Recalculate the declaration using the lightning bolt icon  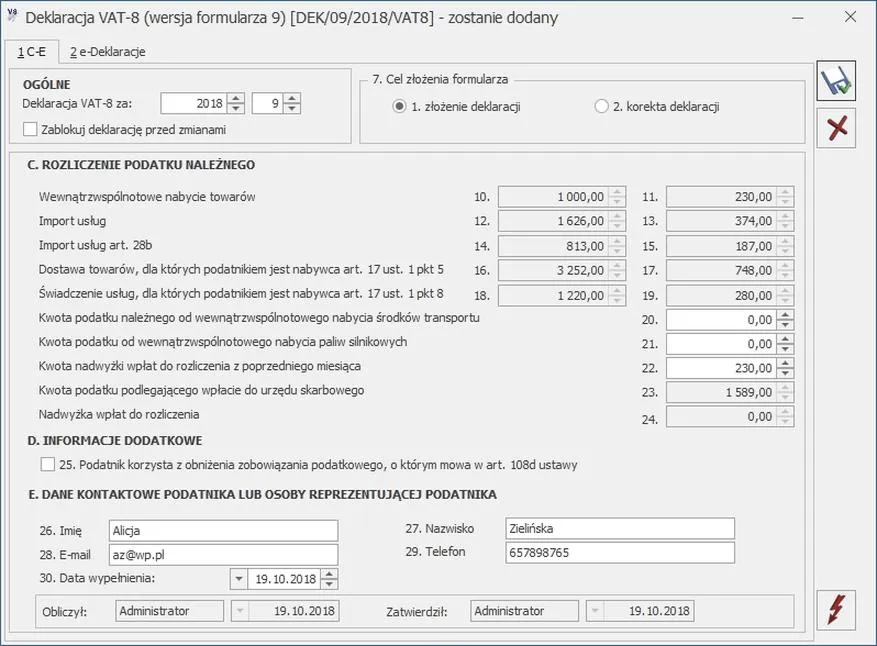tap(836, 610)
